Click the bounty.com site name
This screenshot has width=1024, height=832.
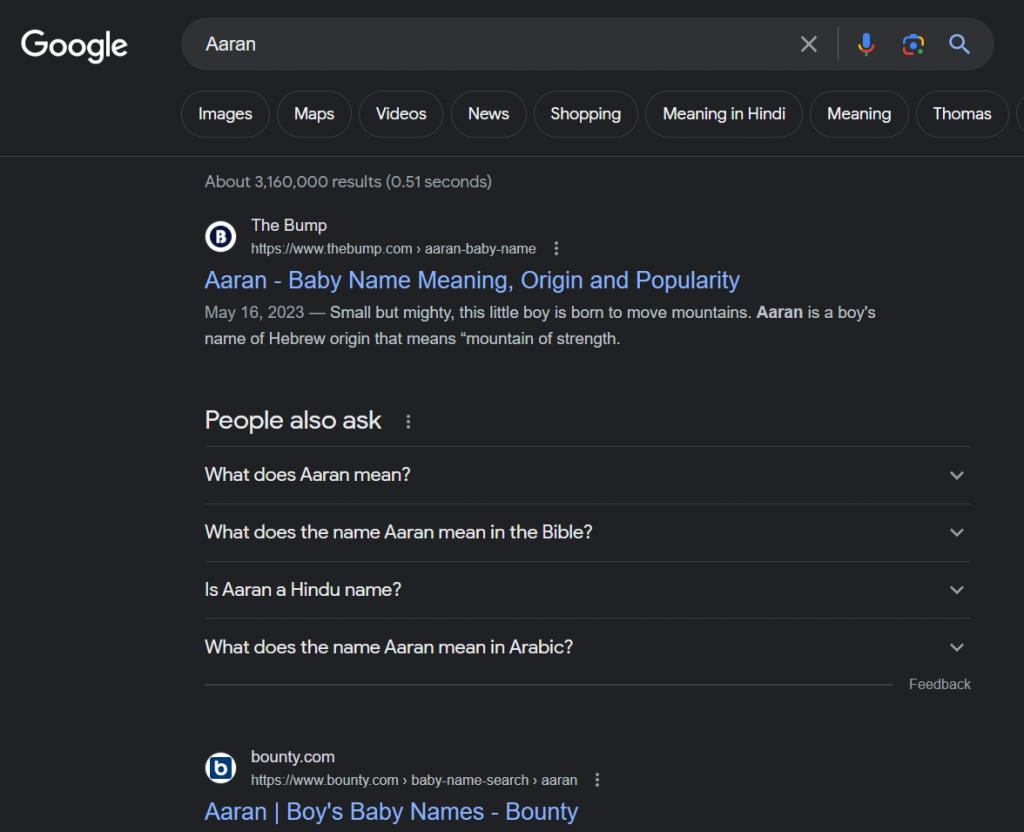click(x=293, y=757)
